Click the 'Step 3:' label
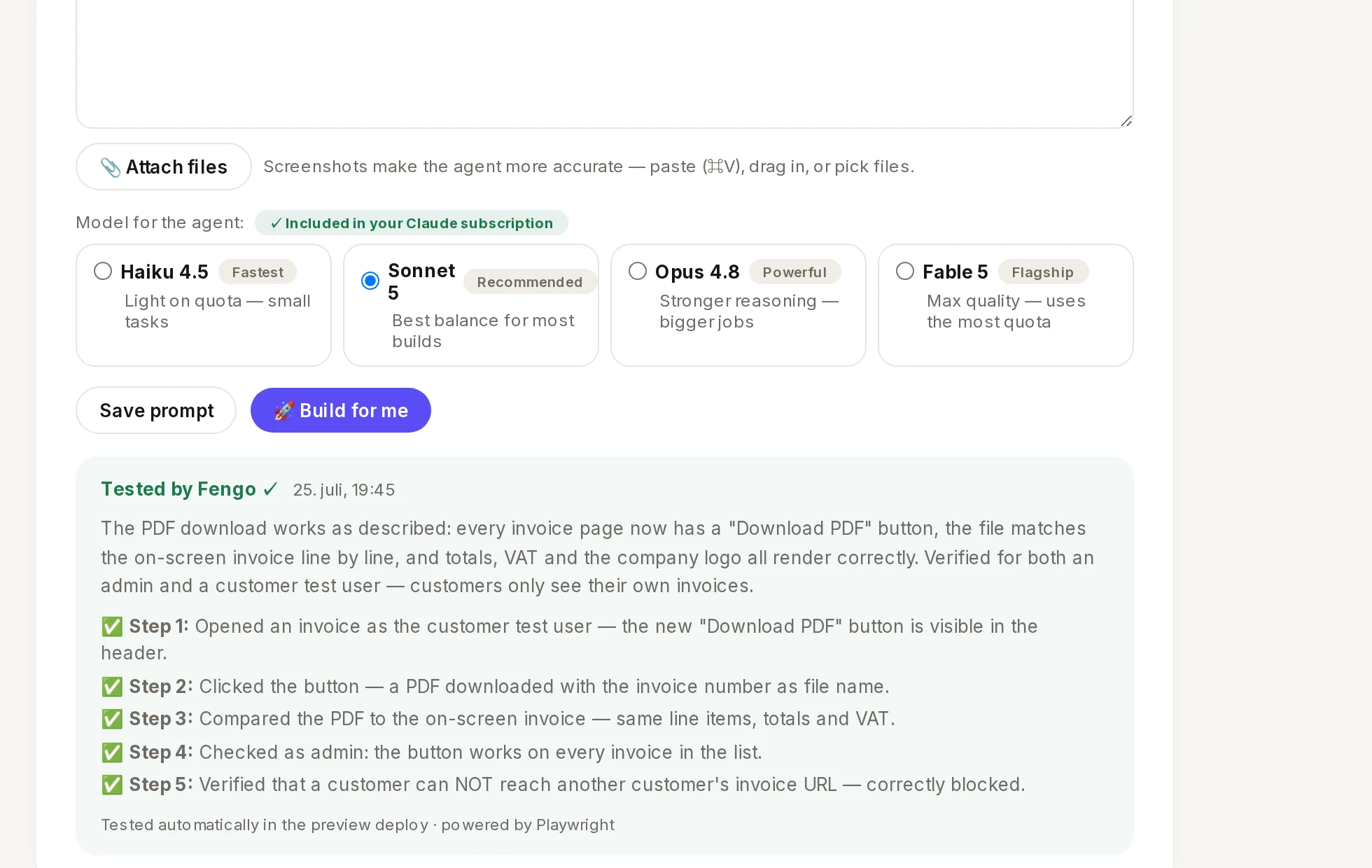Screen dimensions: 1372x868 coord(161,719)
